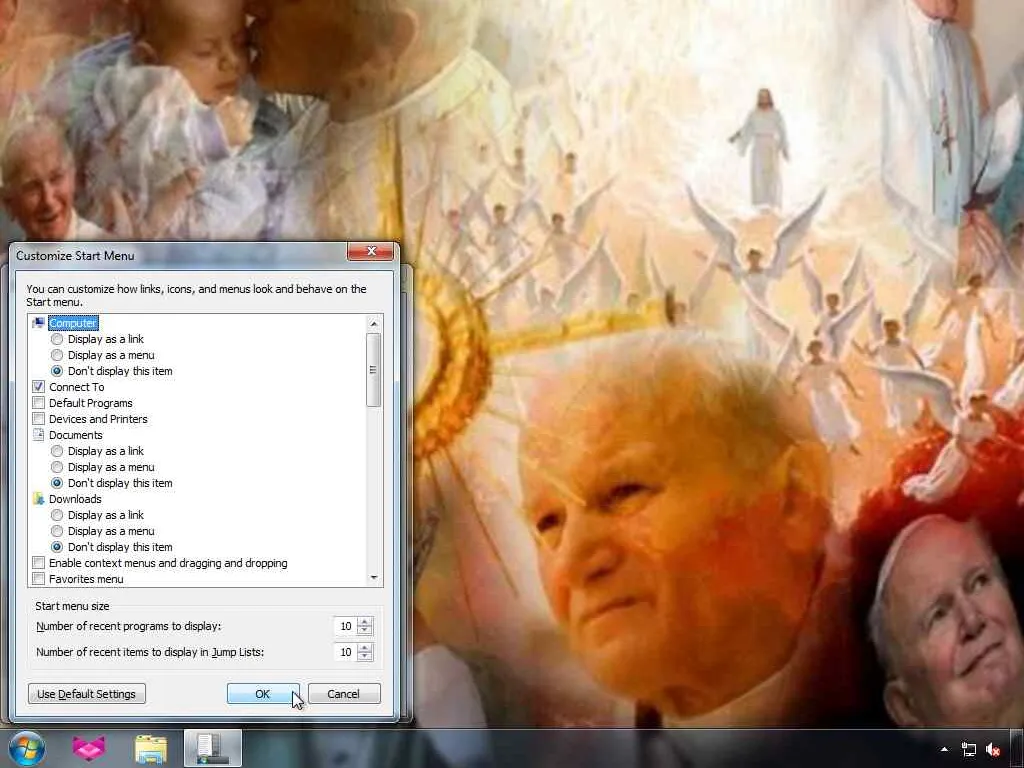Enable the Default Programs checkbox
1024x768 pixels.
pyautogui.click(x=39, y=403)
